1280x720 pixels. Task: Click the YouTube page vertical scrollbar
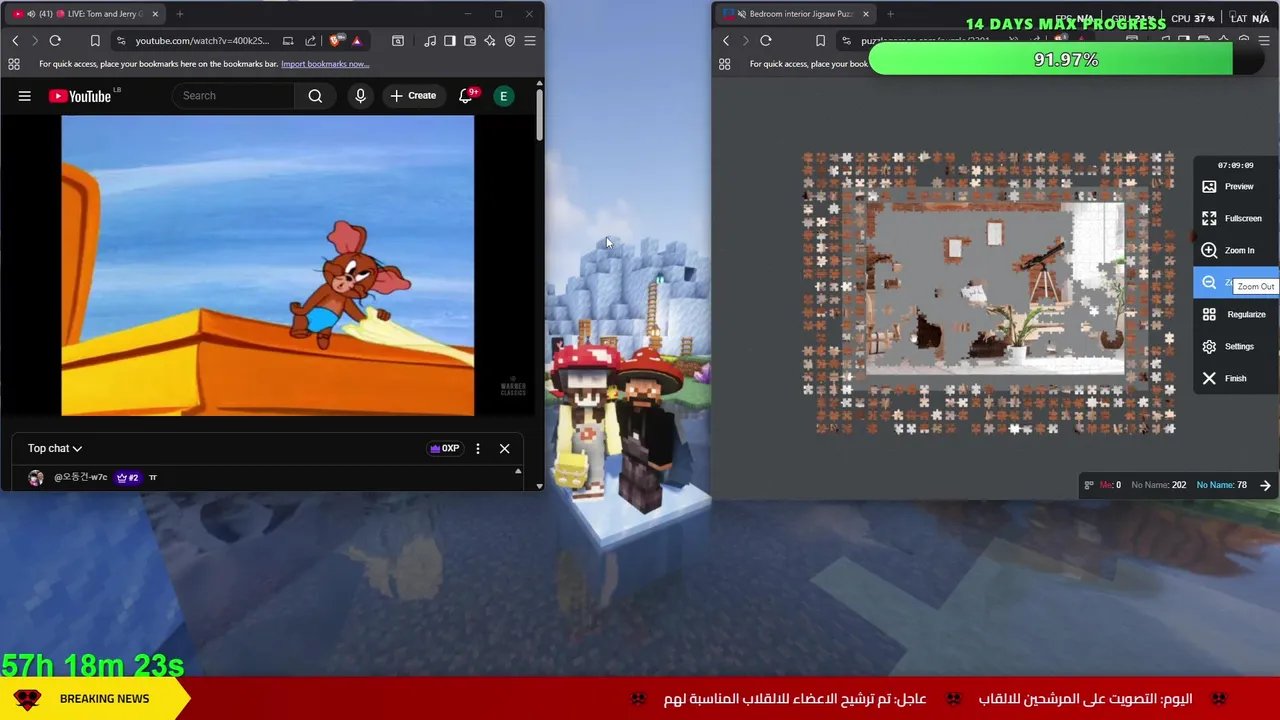540,115
